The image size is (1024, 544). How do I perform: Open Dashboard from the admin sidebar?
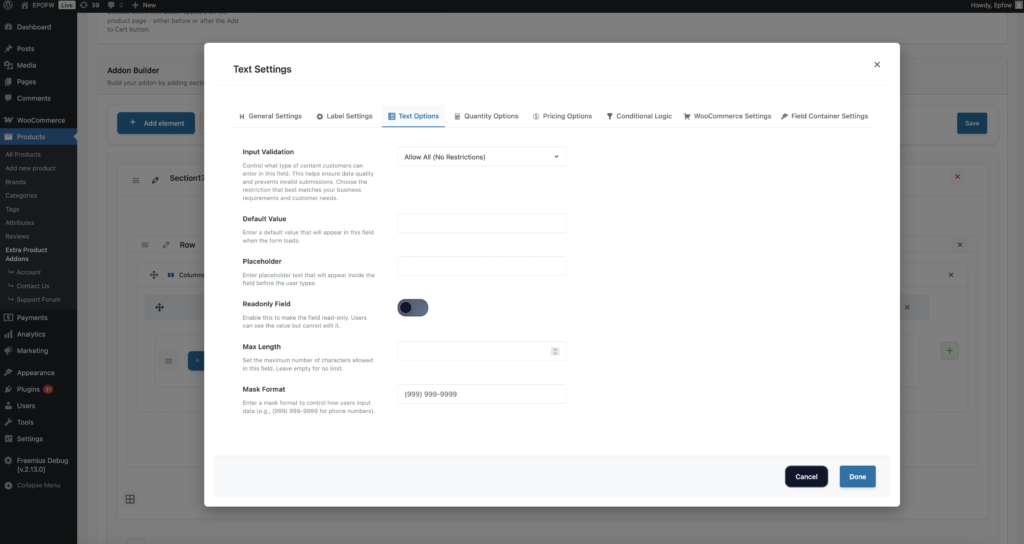(33, 27)
